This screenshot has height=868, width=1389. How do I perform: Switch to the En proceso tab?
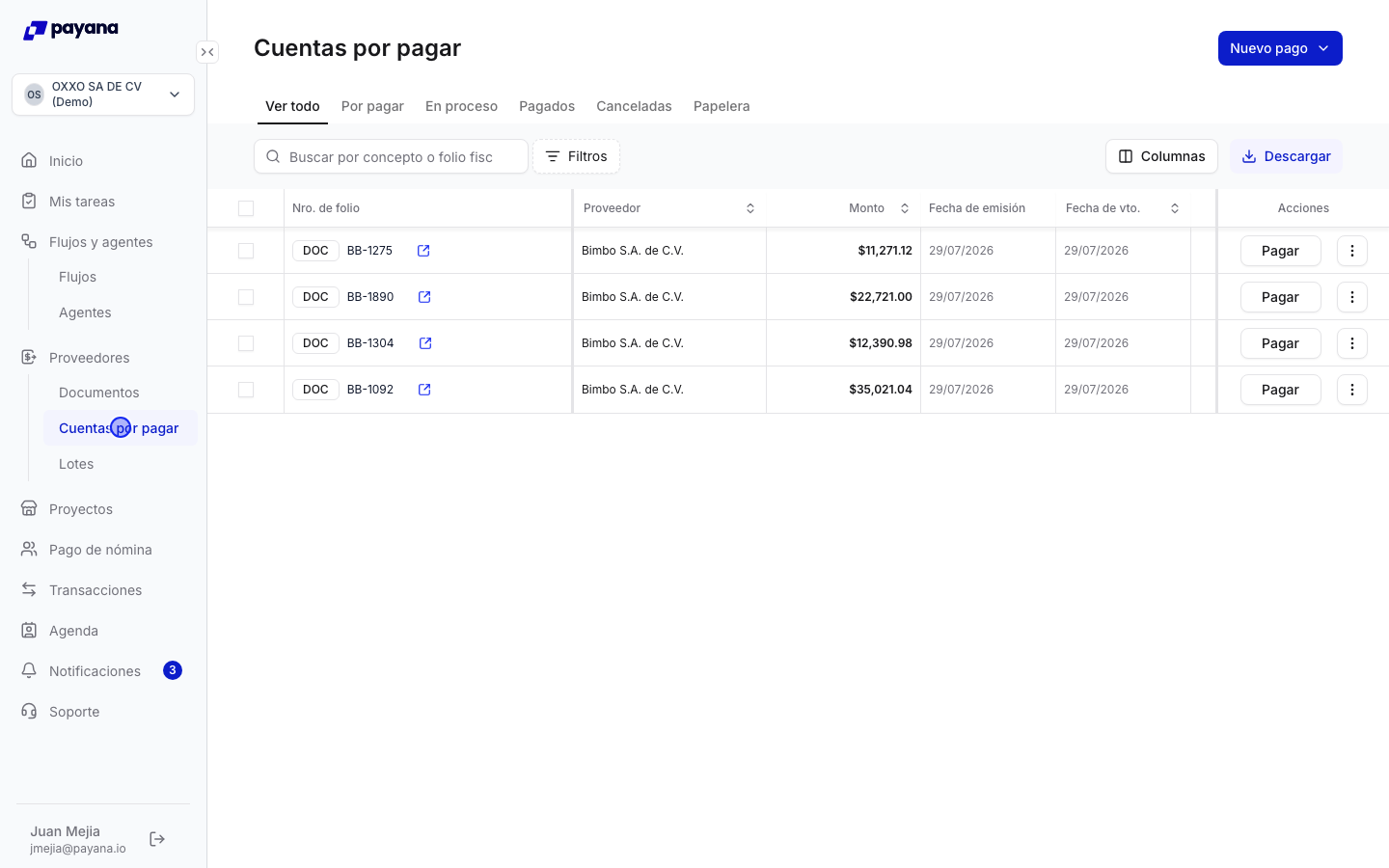461,106
